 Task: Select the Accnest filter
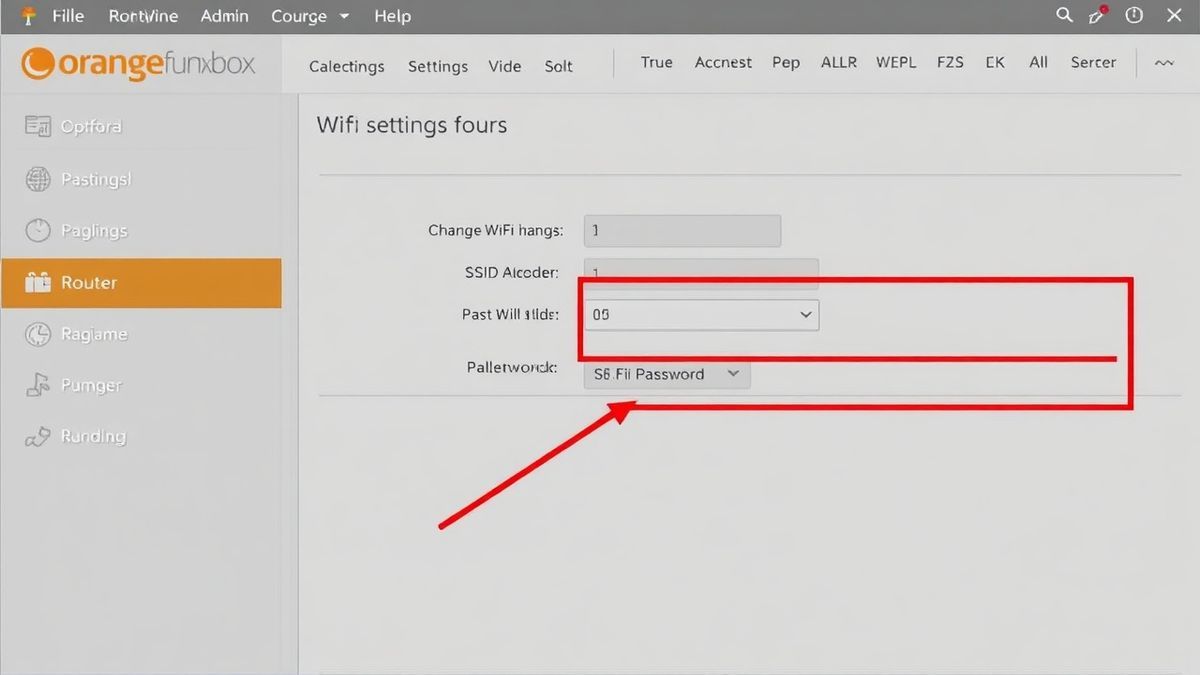[723, 62]
